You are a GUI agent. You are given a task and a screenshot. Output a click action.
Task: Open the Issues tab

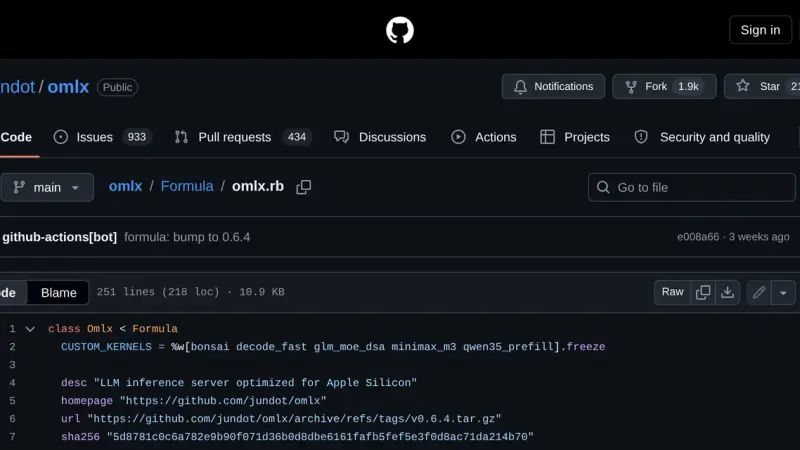pos(103,137)
